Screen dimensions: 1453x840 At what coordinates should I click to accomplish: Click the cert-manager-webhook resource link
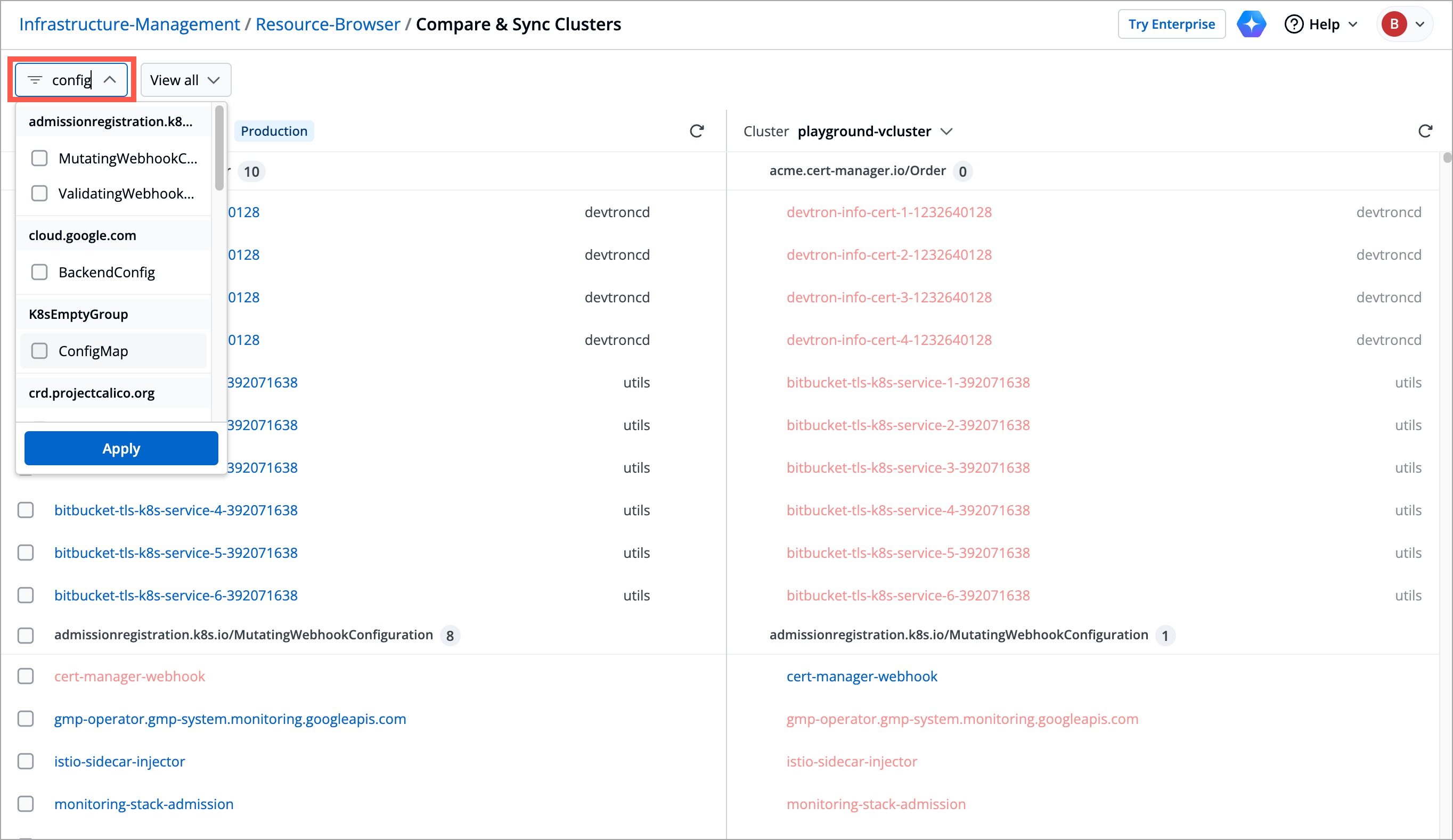(x=130, y=676)
